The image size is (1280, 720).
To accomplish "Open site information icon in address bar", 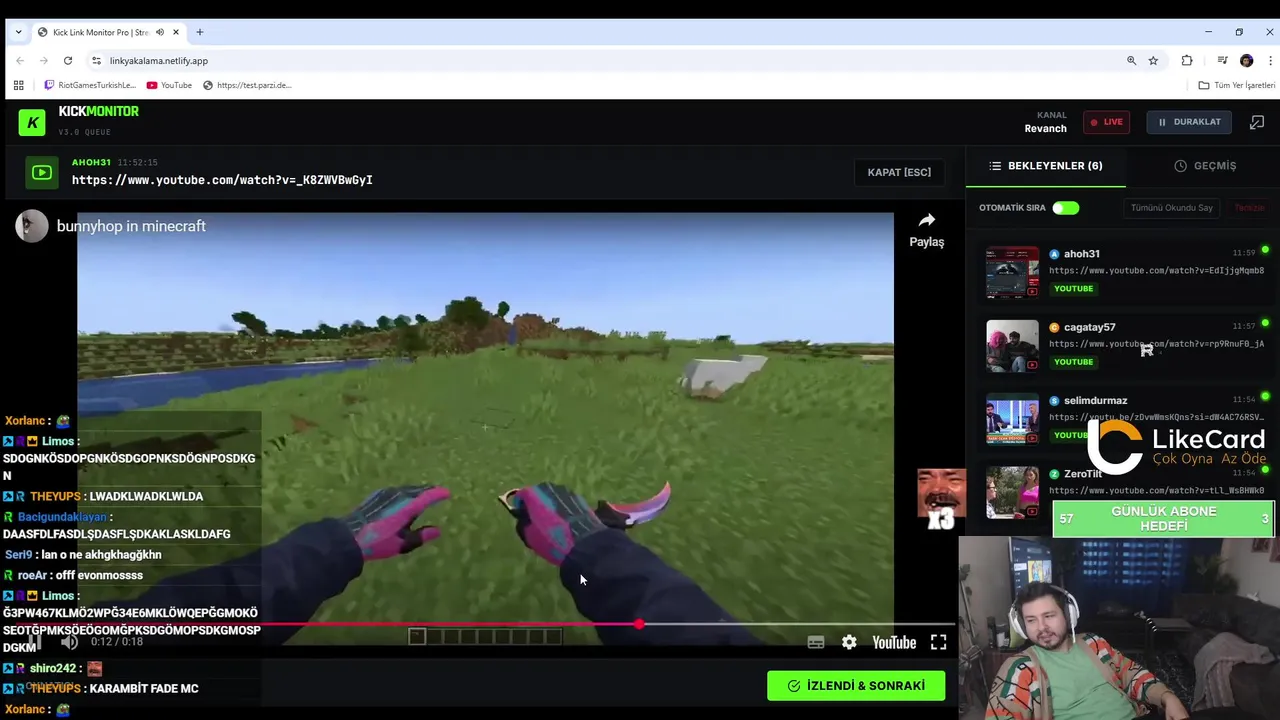I will coord(96,61).
